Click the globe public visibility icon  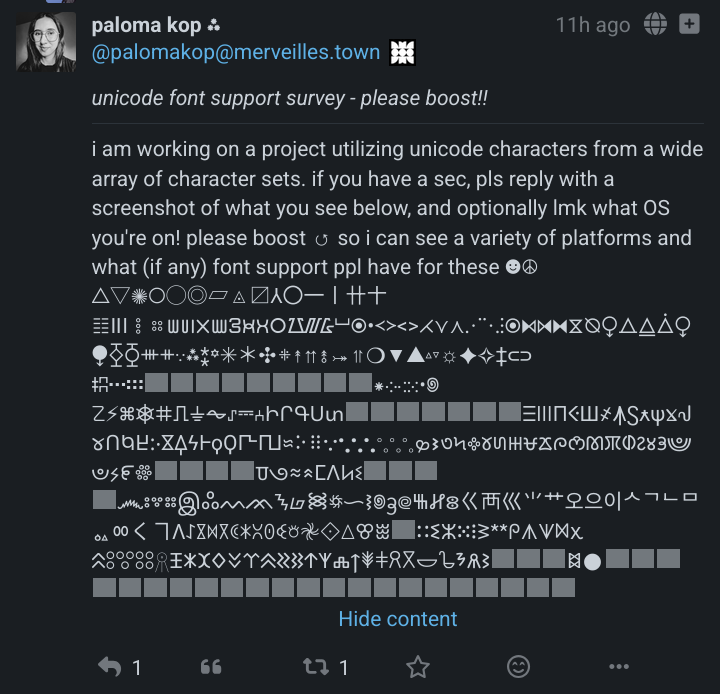click(656, 25)
